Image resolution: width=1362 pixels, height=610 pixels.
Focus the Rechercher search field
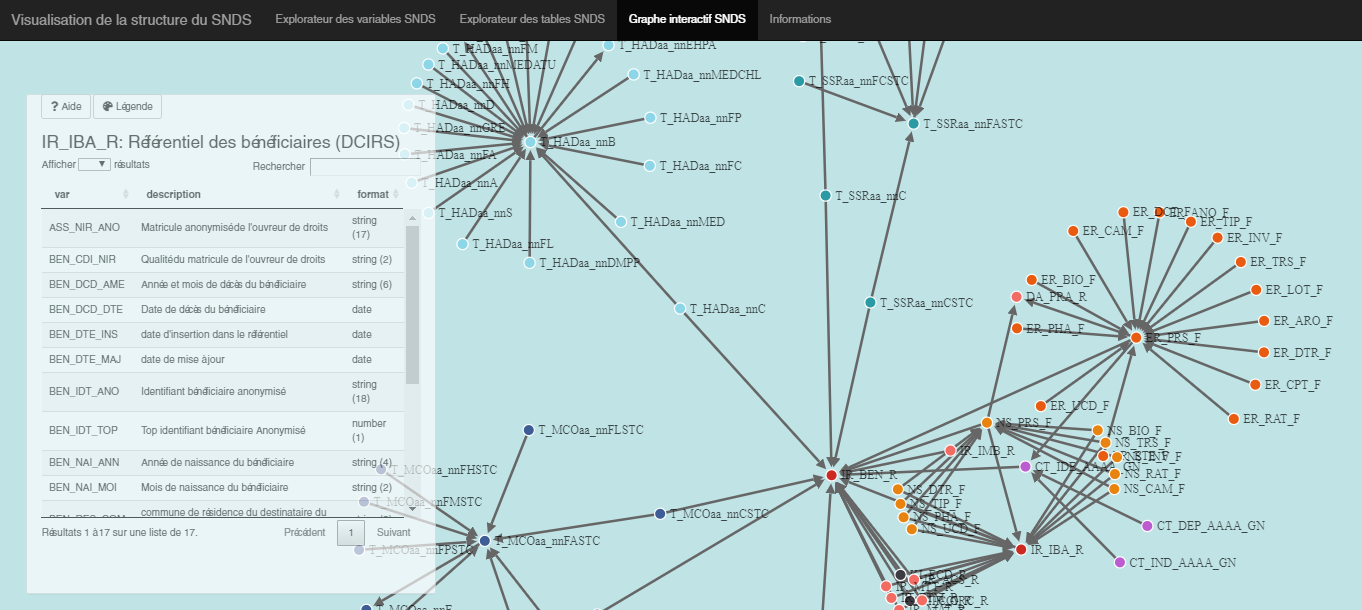pos(365,167)
